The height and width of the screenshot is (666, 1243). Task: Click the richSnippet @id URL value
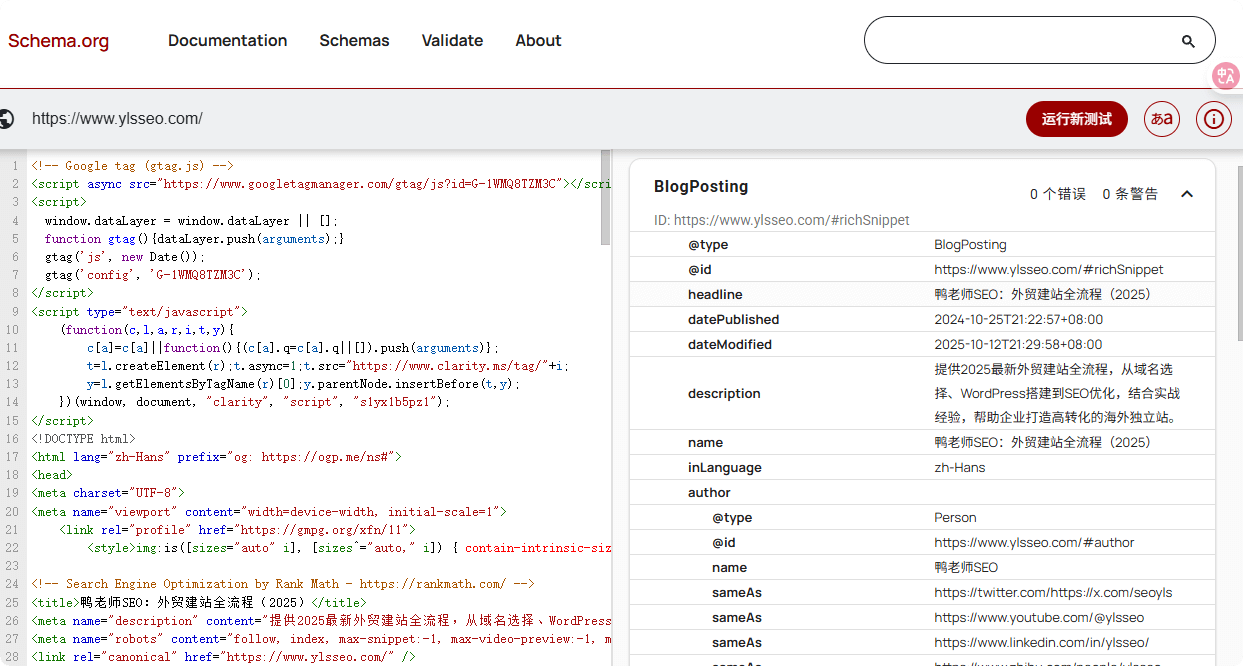[x=1049, y=269]
